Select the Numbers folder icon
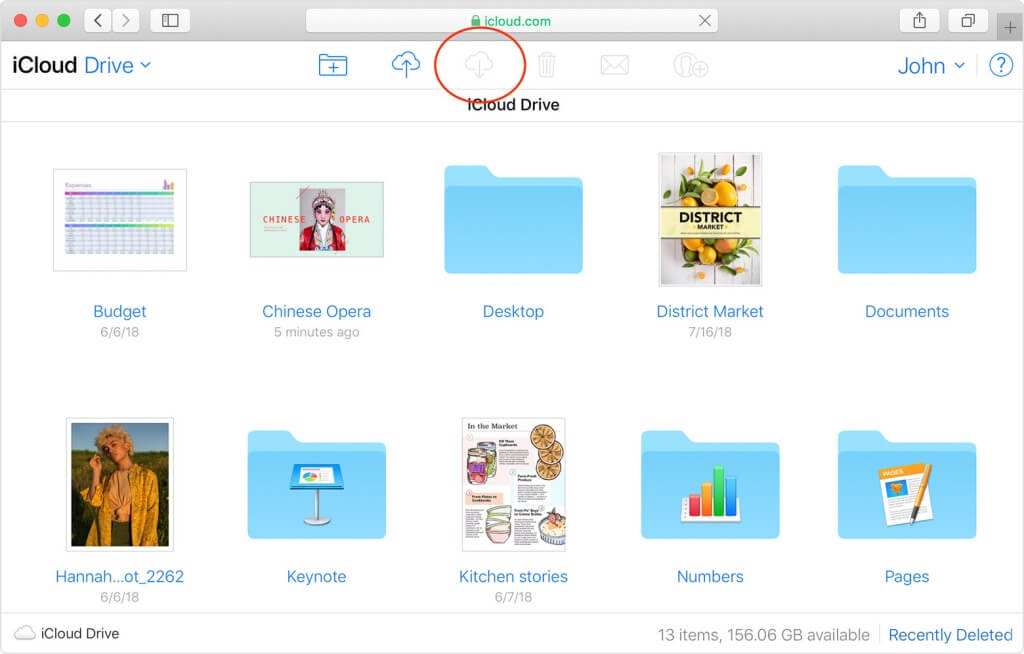 [710, 484]
